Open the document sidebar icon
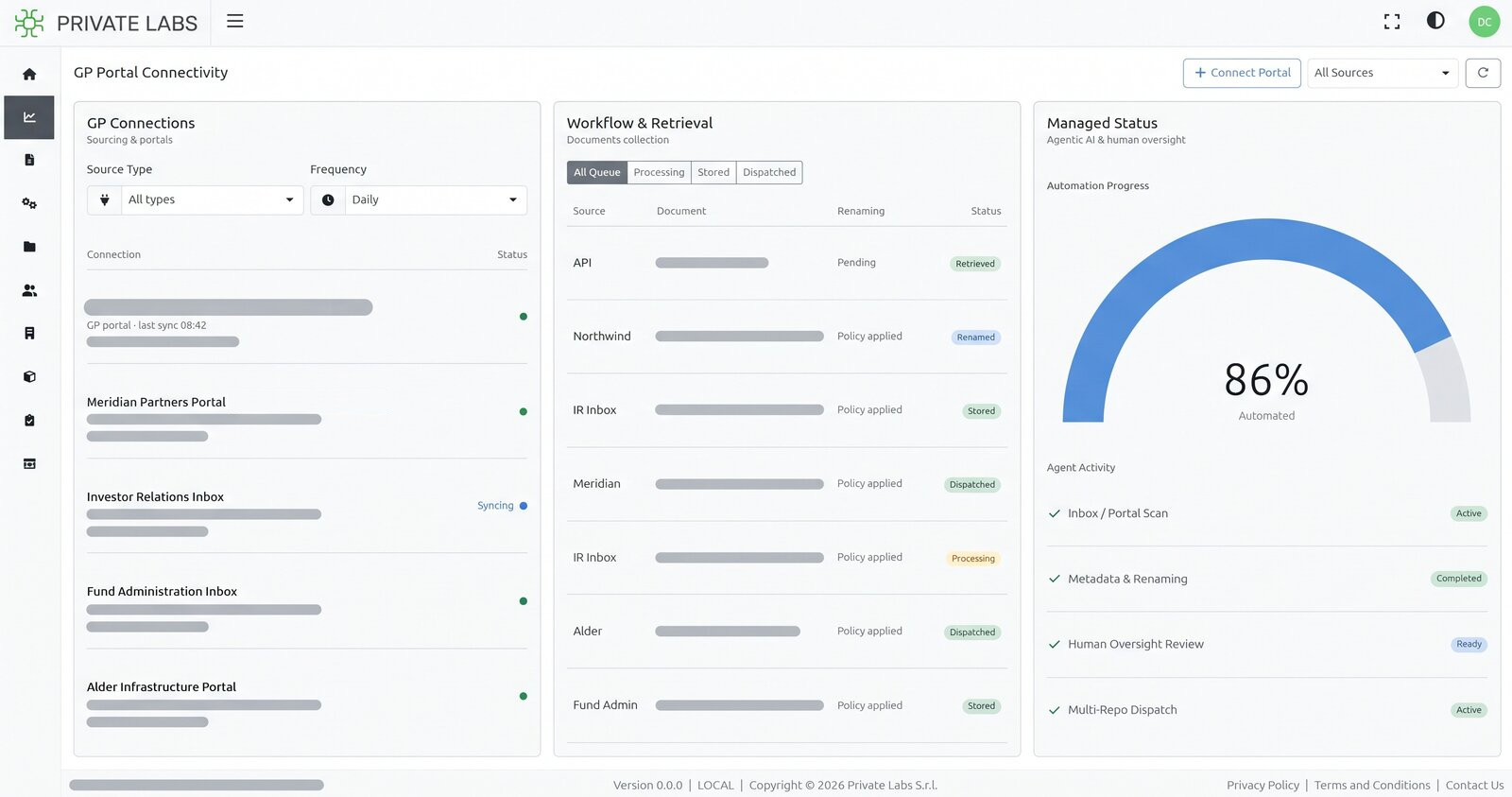Image resolution: width=1512 pixels, height=797 pixels. (29, 160)
